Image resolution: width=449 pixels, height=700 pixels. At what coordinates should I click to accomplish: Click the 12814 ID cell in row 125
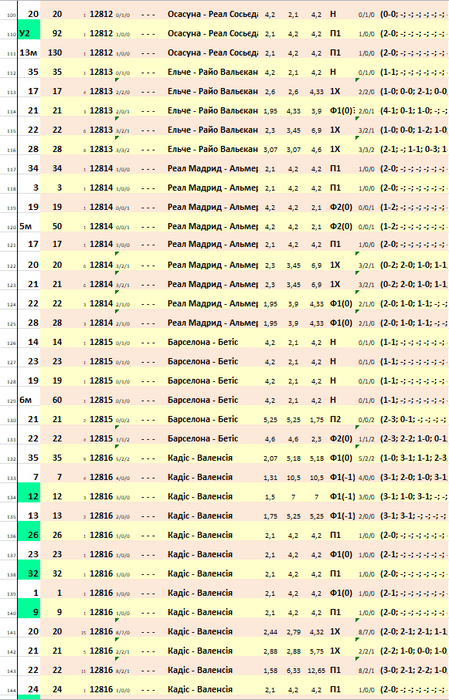101,323
